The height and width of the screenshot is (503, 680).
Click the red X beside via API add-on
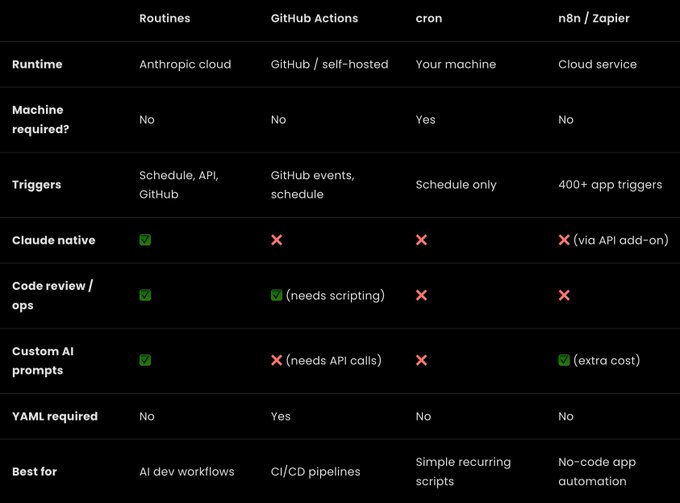(564, 240)
